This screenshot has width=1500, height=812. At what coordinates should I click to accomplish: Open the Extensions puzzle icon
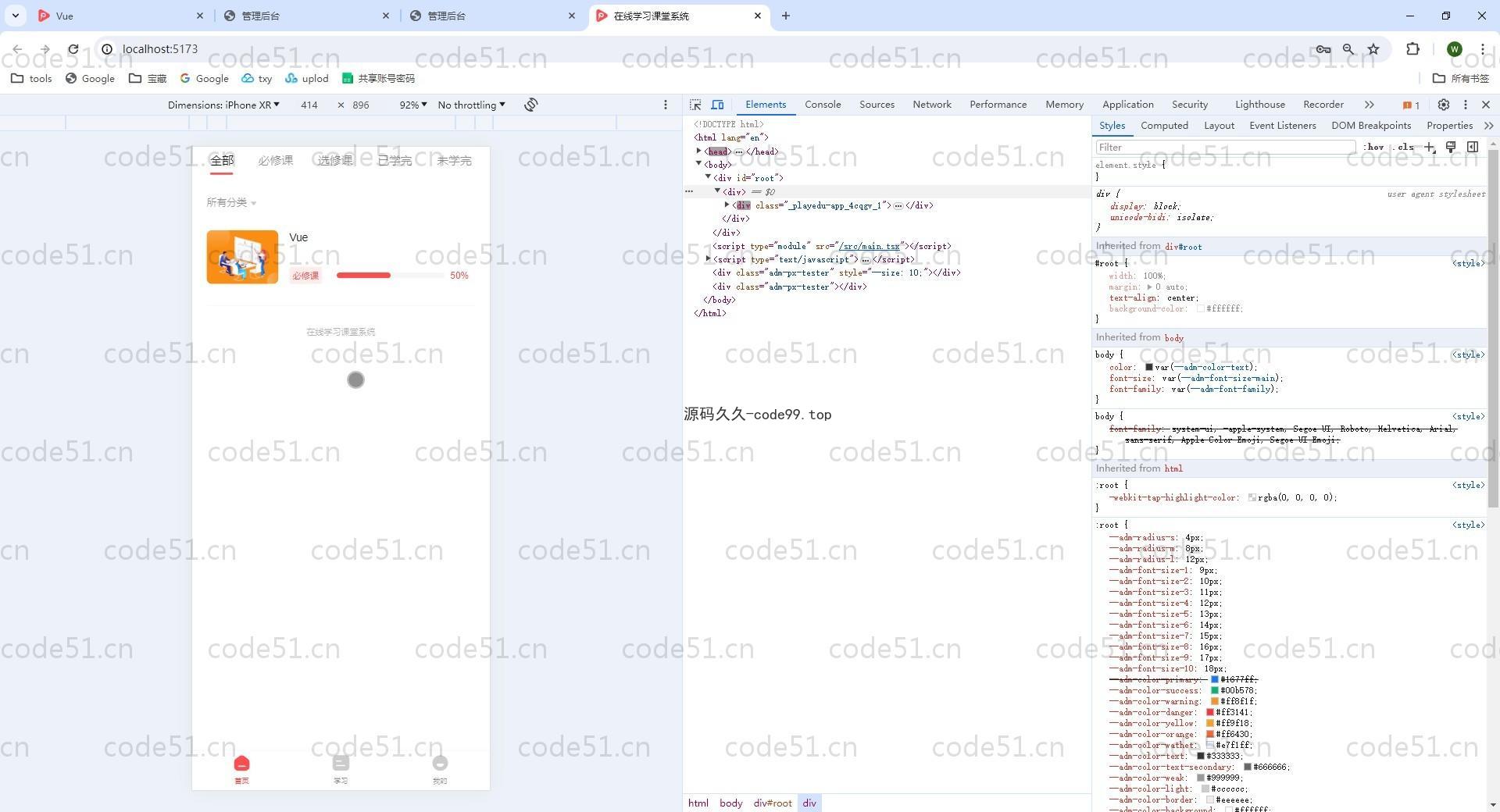point(1412,49)
